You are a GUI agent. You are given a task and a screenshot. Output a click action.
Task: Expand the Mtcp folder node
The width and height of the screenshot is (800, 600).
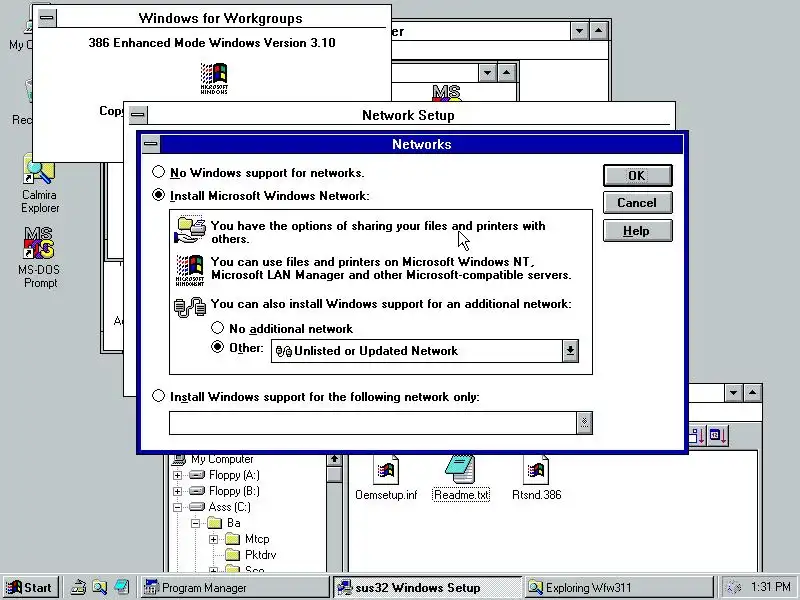[x=214, y=539]
